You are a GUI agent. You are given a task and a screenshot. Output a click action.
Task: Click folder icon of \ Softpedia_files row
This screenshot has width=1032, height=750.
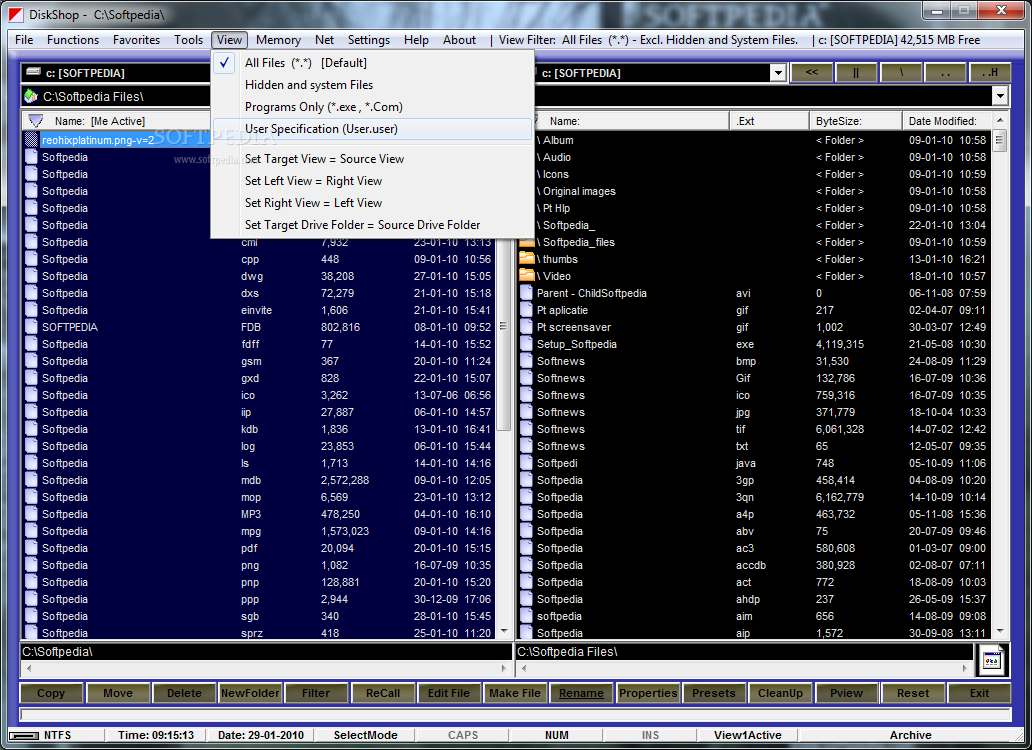[x=527, y=241]
